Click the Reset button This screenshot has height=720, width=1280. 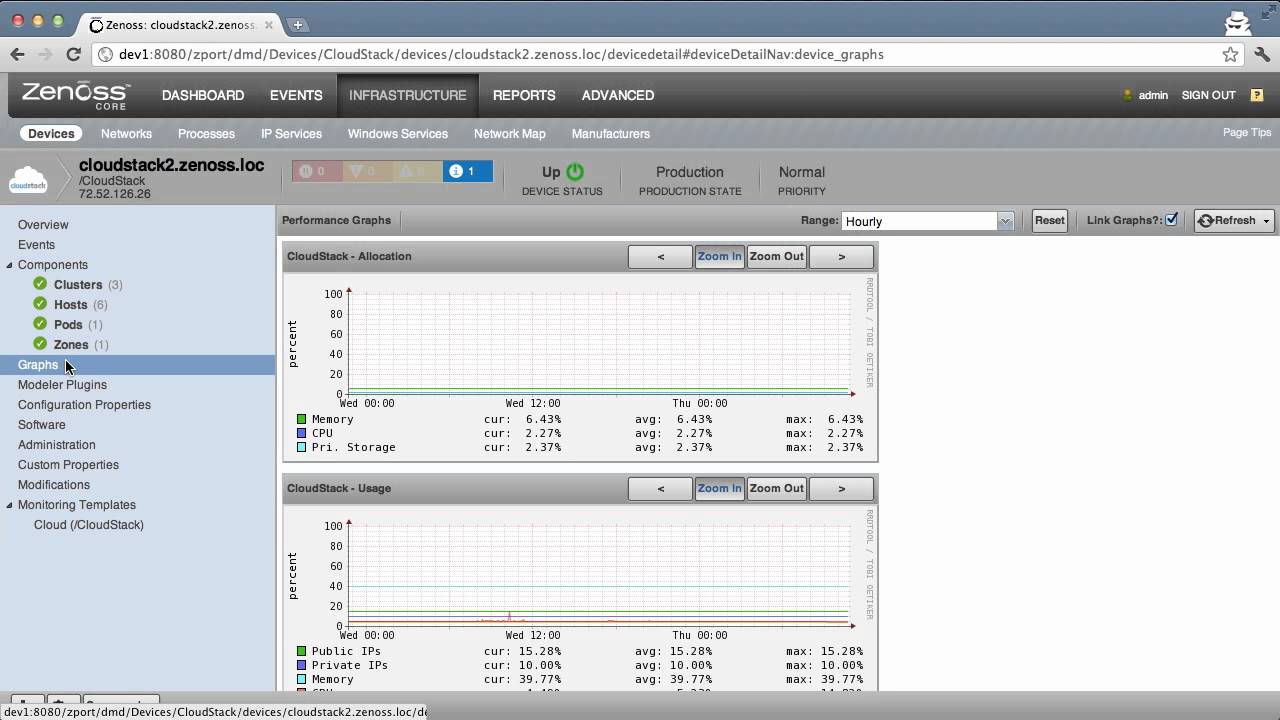click(1049, 221)
